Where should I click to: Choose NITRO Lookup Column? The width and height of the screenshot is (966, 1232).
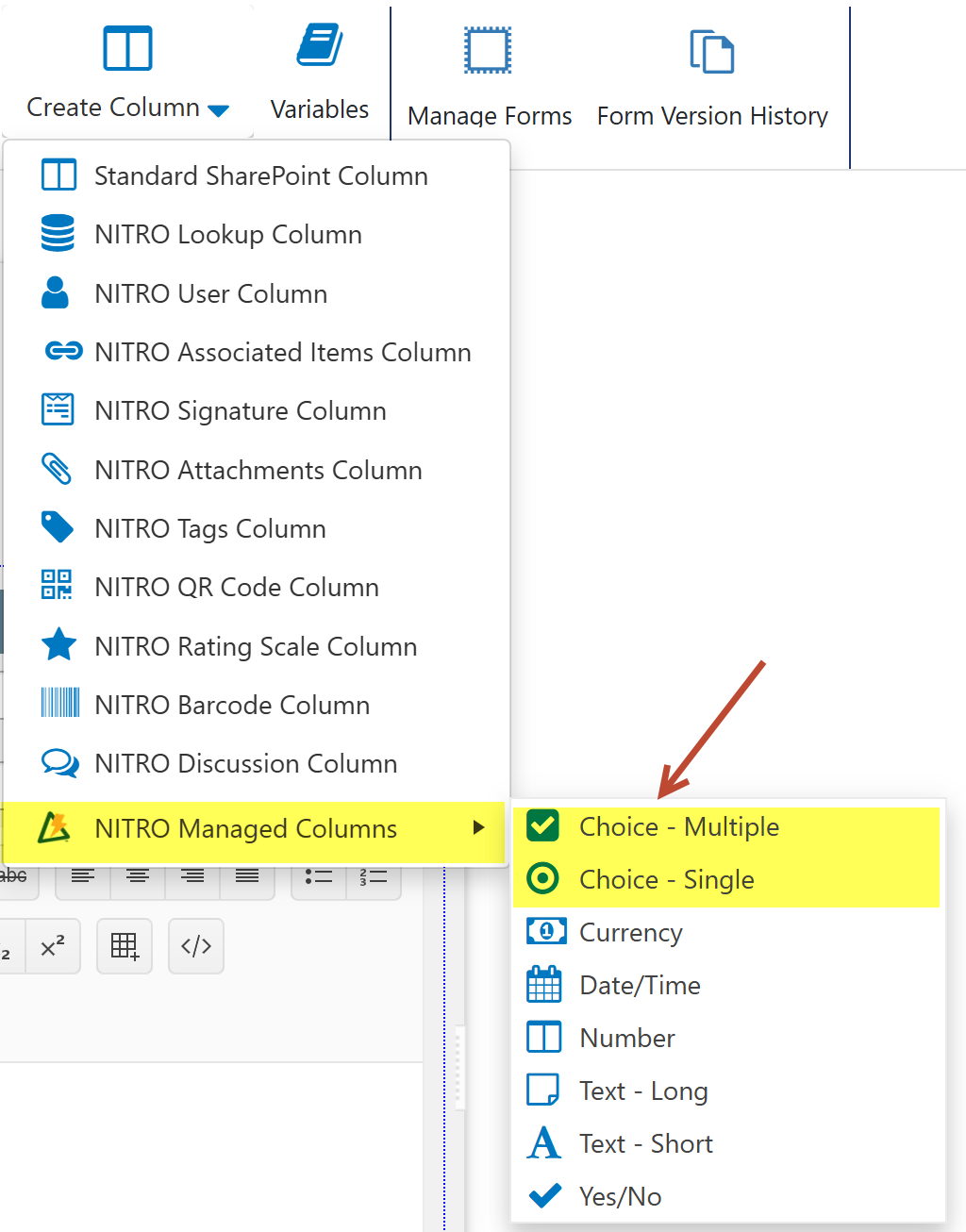(257, 234)
